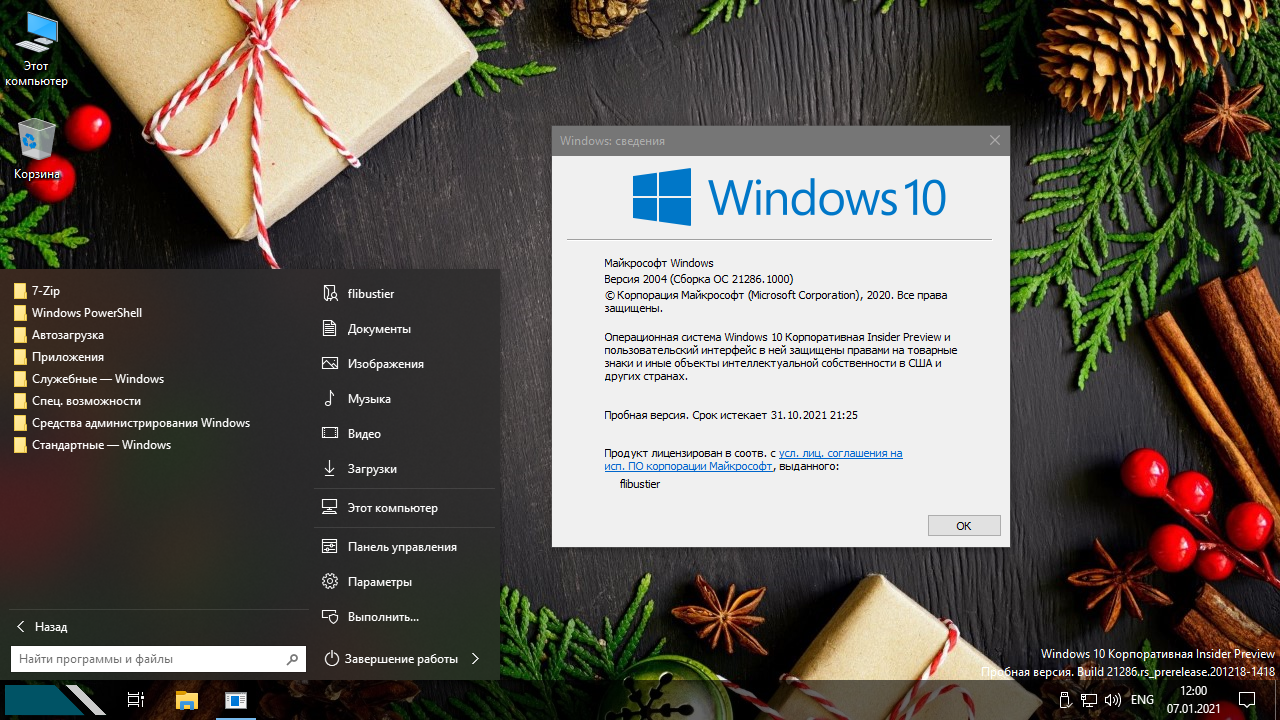The image size is (1280, 720).
Task: Open Документы from the Start menu
Action: coord(405,329)
